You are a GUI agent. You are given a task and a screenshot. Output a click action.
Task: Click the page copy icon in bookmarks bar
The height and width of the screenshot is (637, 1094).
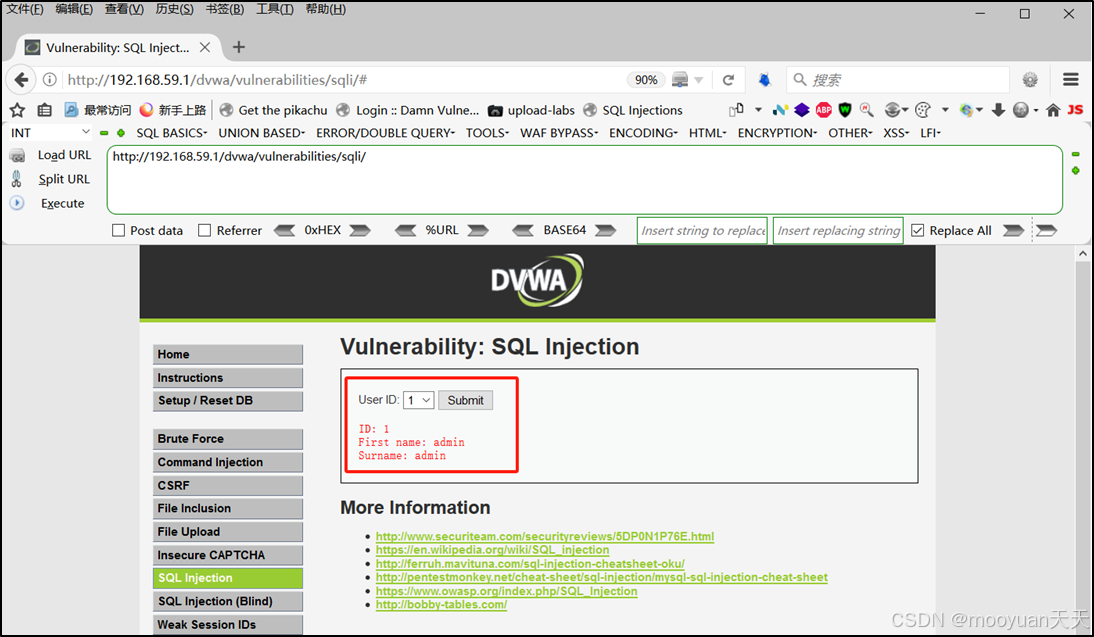coord(736,110)
